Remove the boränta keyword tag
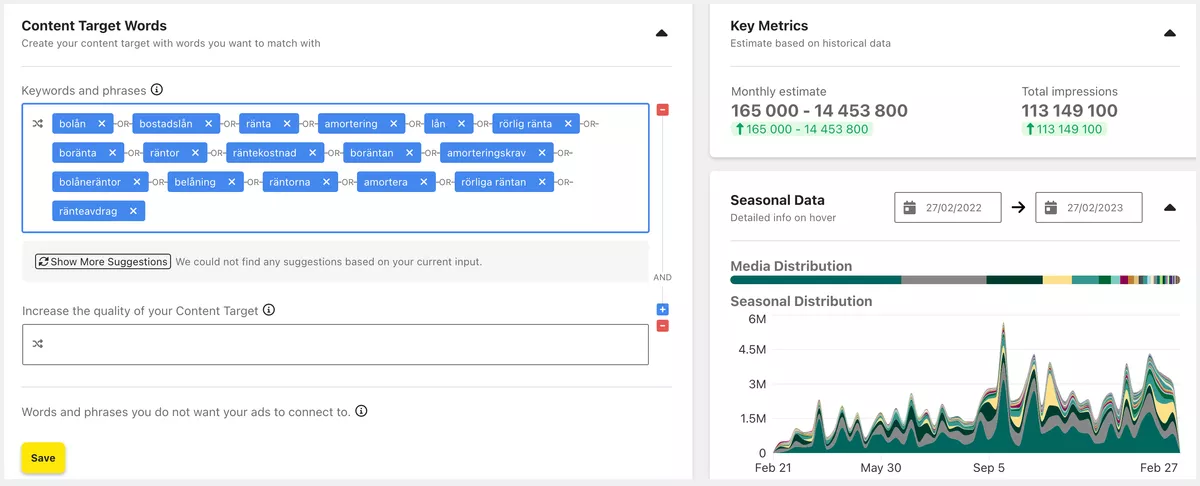Image resolution: width=1200 pixels, height=486 pixels. (112, 153)
